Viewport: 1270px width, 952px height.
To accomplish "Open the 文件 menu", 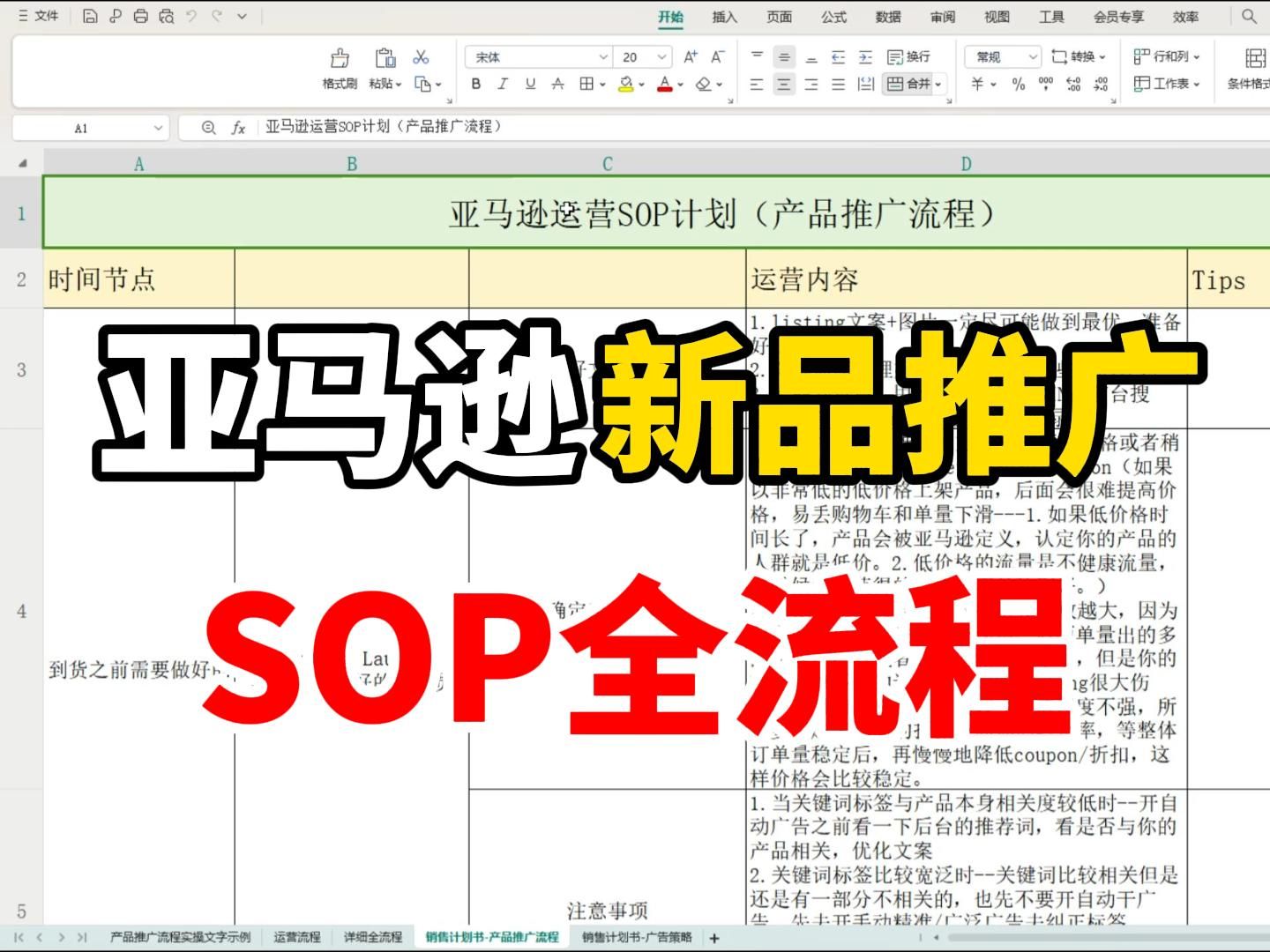I will (x=39, y=16).
